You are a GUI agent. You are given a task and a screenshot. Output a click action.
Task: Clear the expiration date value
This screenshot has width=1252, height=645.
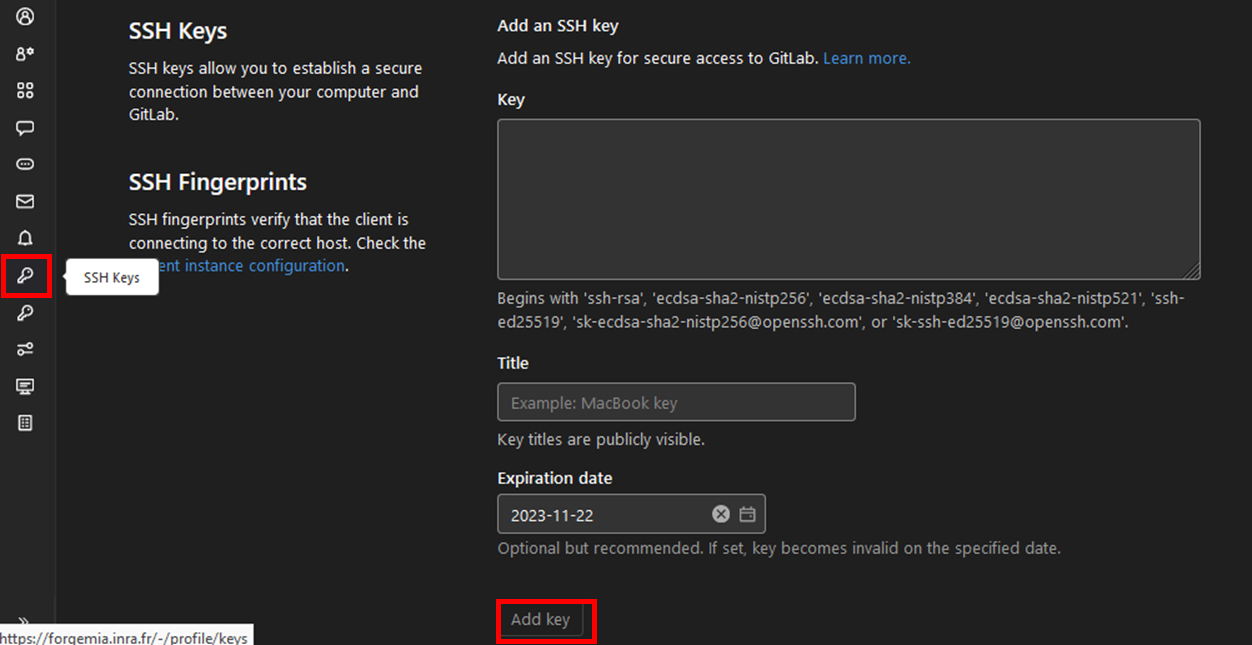(x=720, y=514)
